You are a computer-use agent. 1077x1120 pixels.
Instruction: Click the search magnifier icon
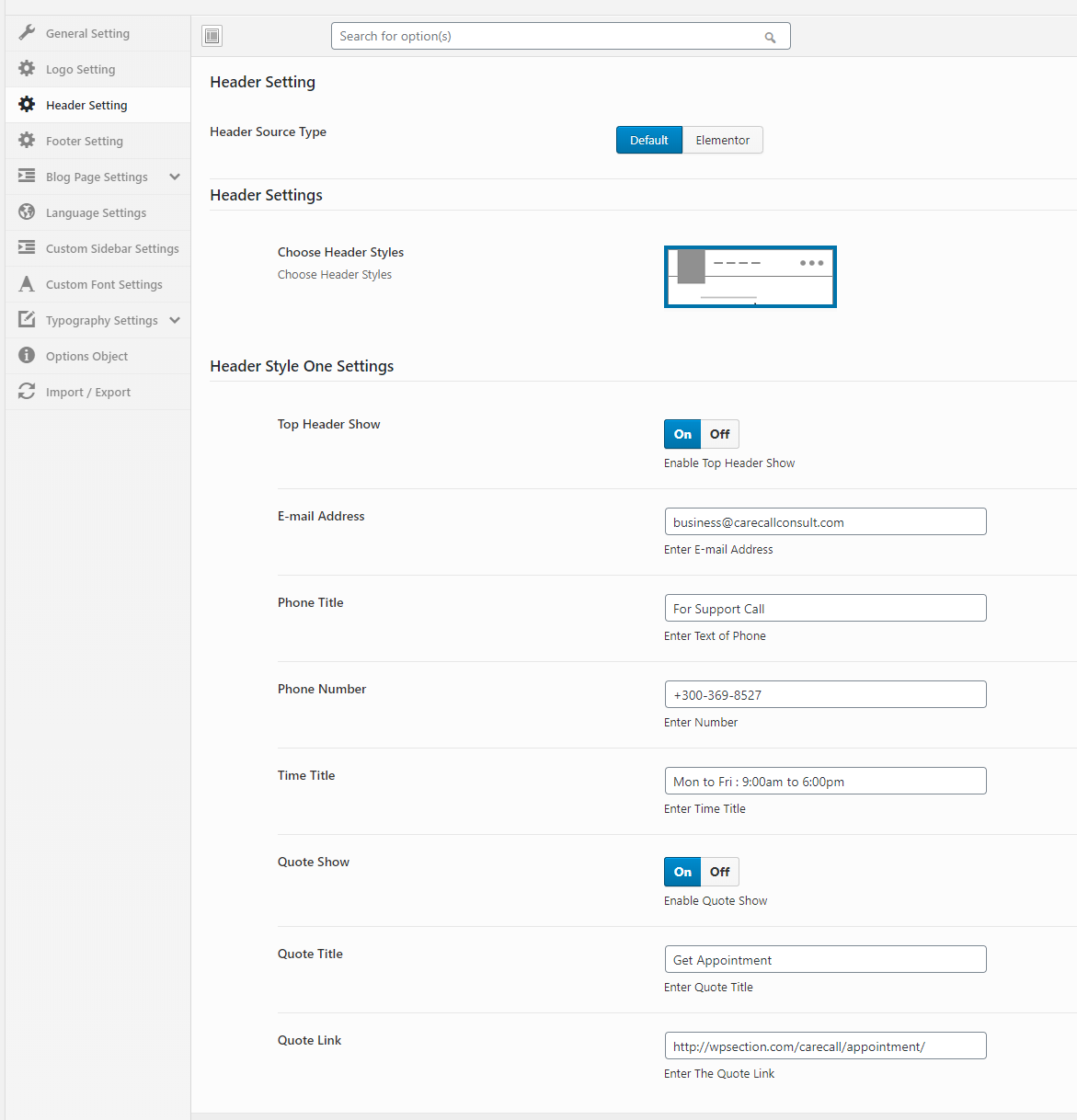pyautogui.click(x=771, y=37)
